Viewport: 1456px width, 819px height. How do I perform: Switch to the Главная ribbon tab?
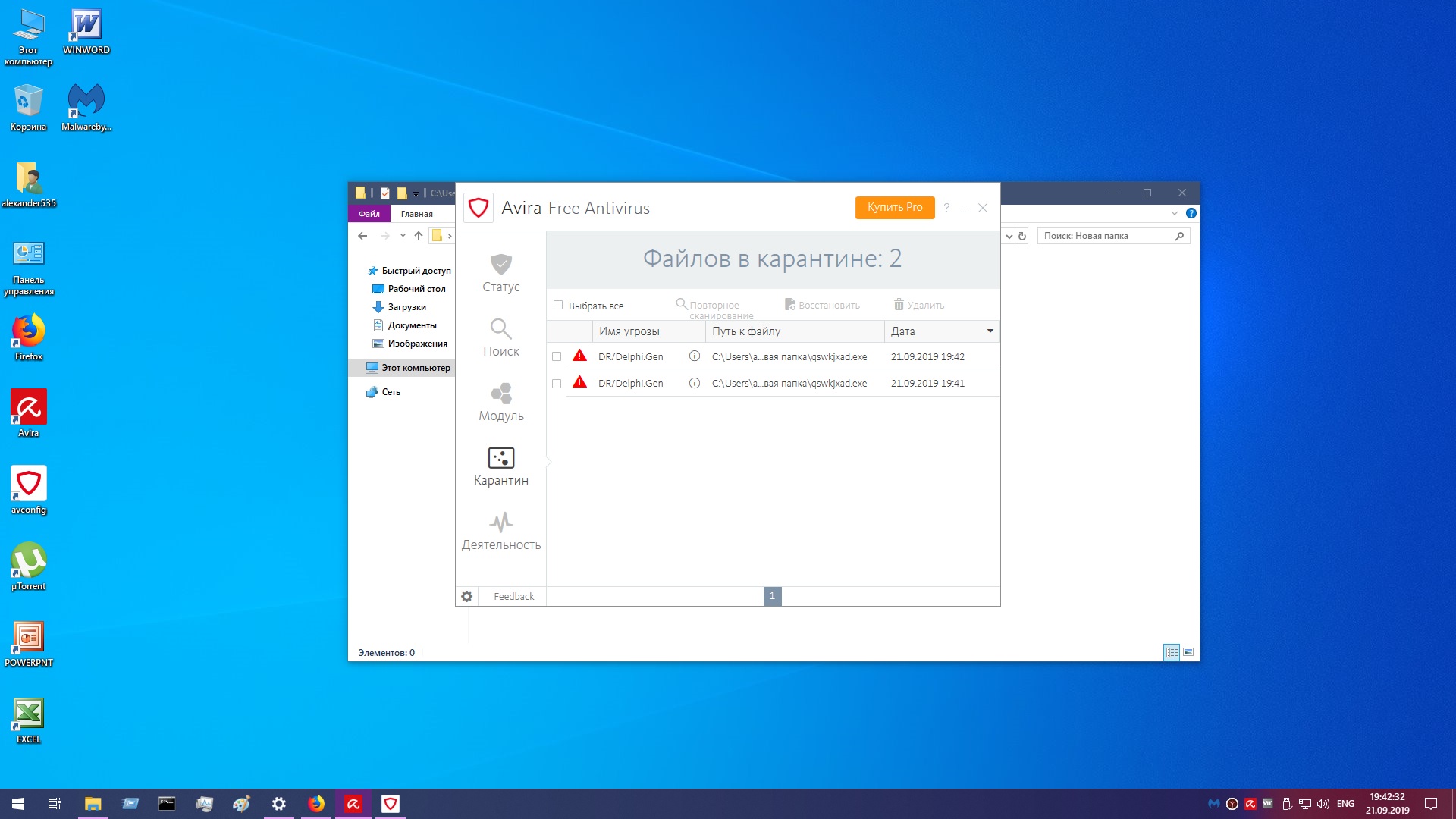(x=416, y=214)
